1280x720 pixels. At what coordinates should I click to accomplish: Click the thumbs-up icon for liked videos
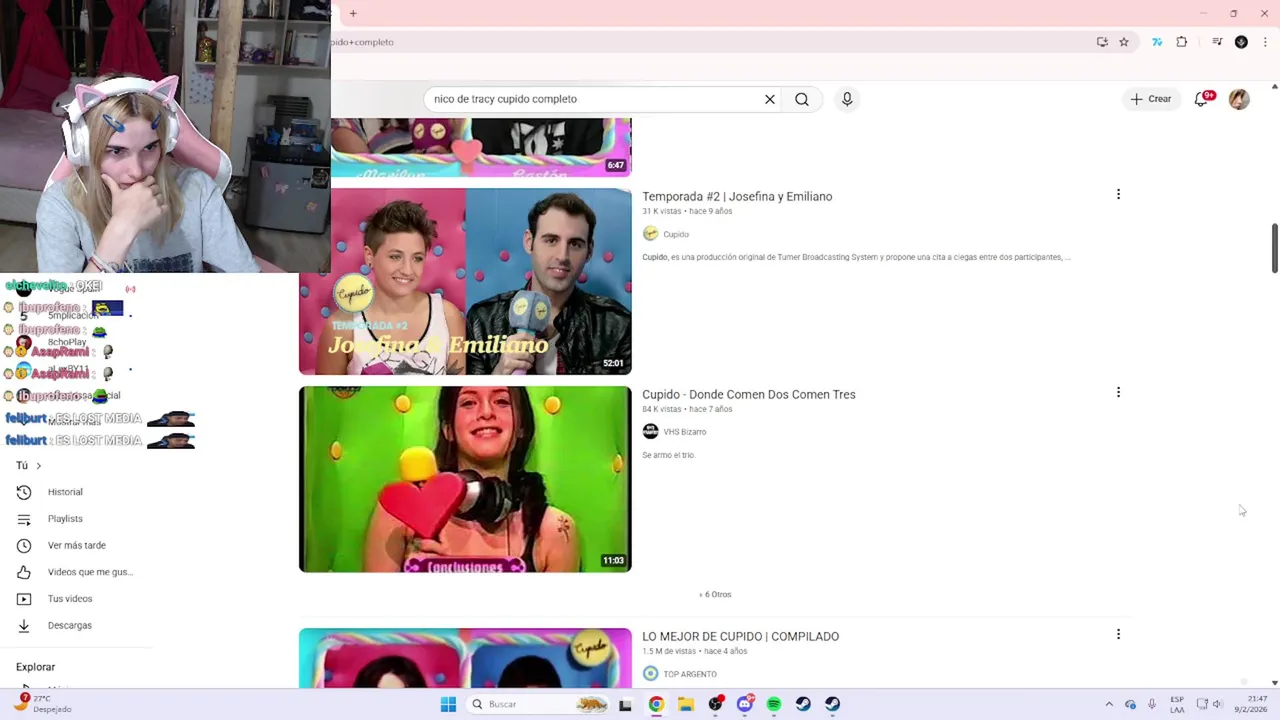pyautogui.click(x=25, y=572)
